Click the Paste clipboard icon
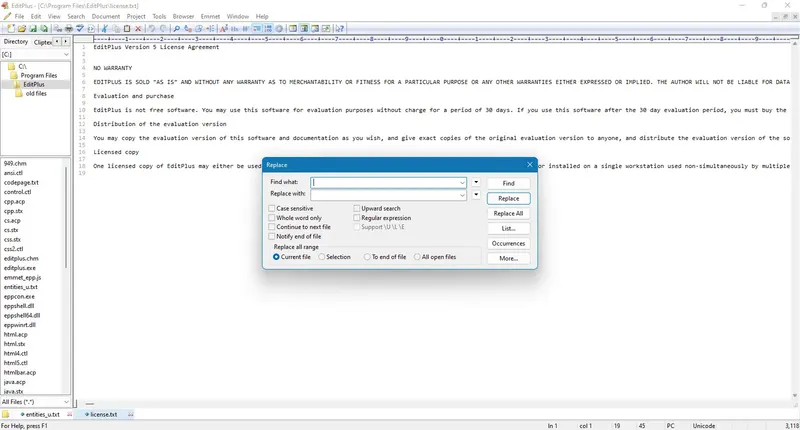This screenshot has width=800, height=430. 127,29
